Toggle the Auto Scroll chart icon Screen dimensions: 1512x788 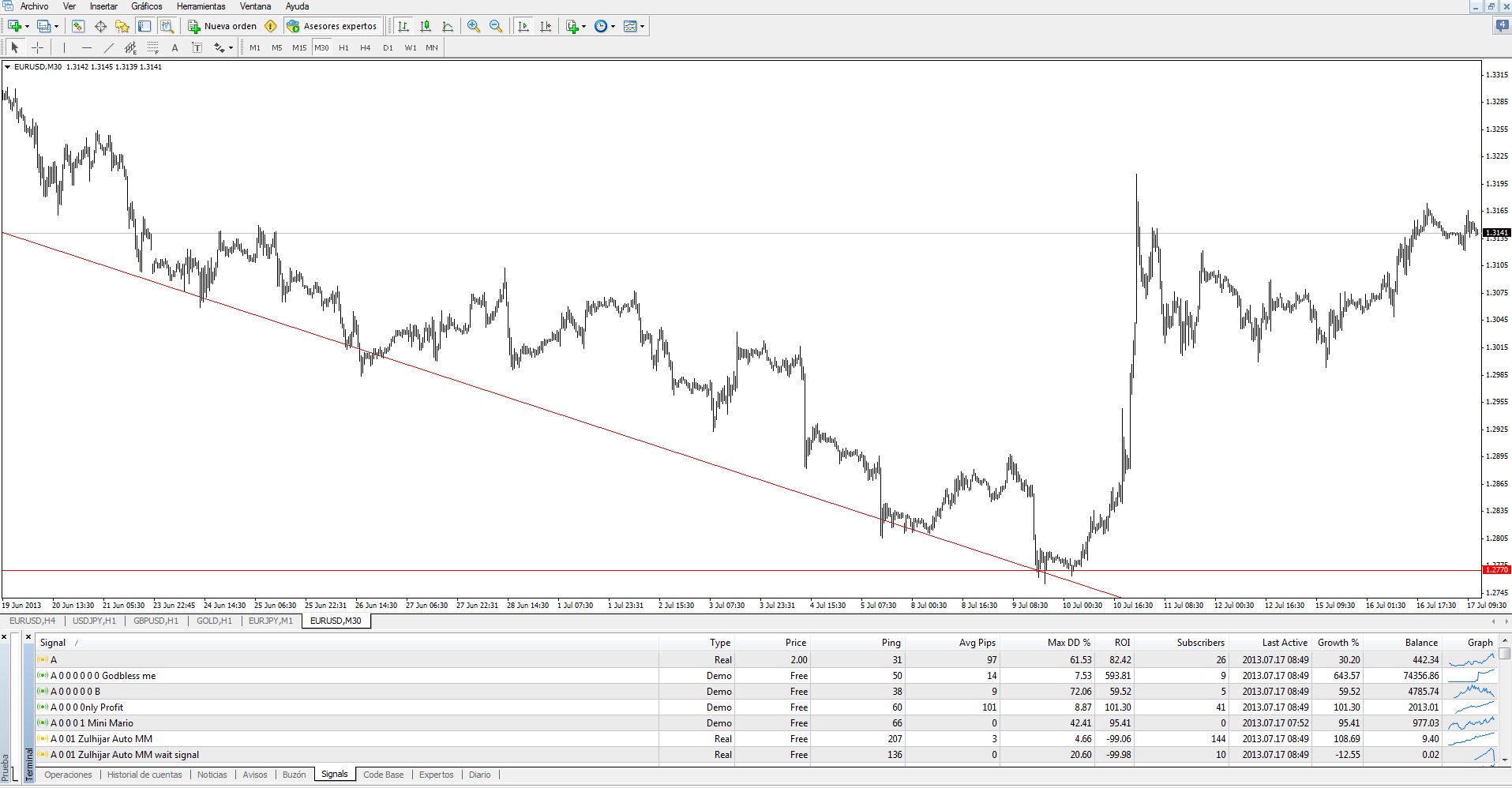click(523, 26)
